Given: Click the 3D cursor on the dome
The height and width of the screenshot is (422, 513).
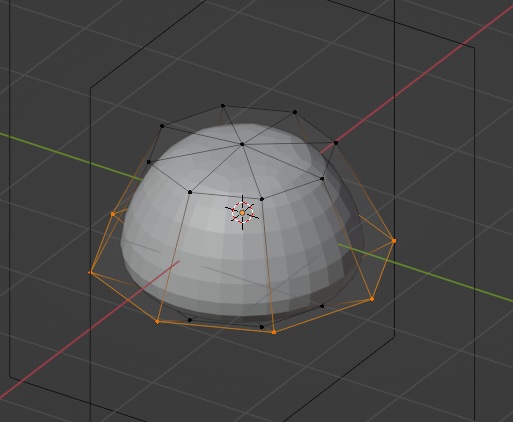Looking at the screenshot, I should click(x=242, y=212).
